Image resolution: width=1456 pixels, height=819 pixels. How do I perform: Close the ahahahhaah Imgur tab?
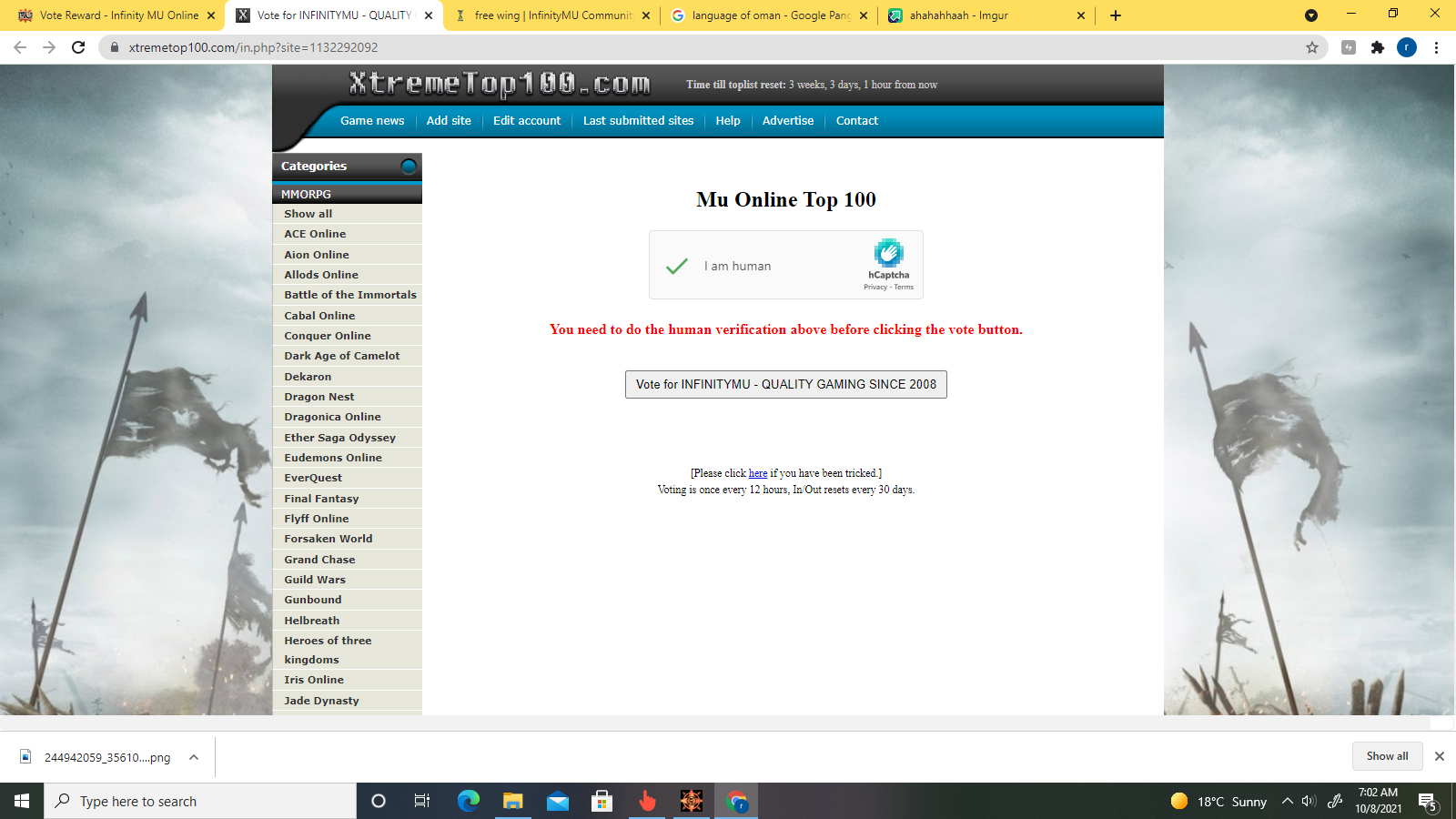pos(1081,15)
